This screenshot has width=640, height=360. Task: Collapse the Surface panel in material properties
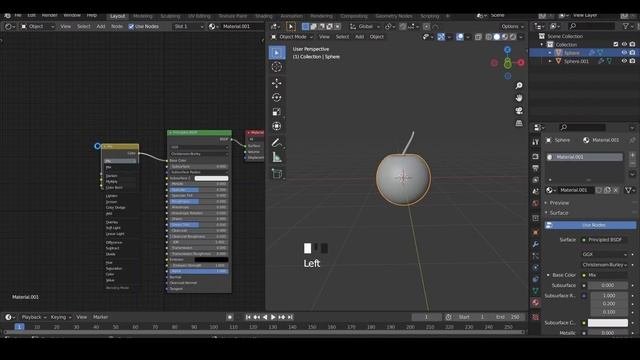point(558,213)
